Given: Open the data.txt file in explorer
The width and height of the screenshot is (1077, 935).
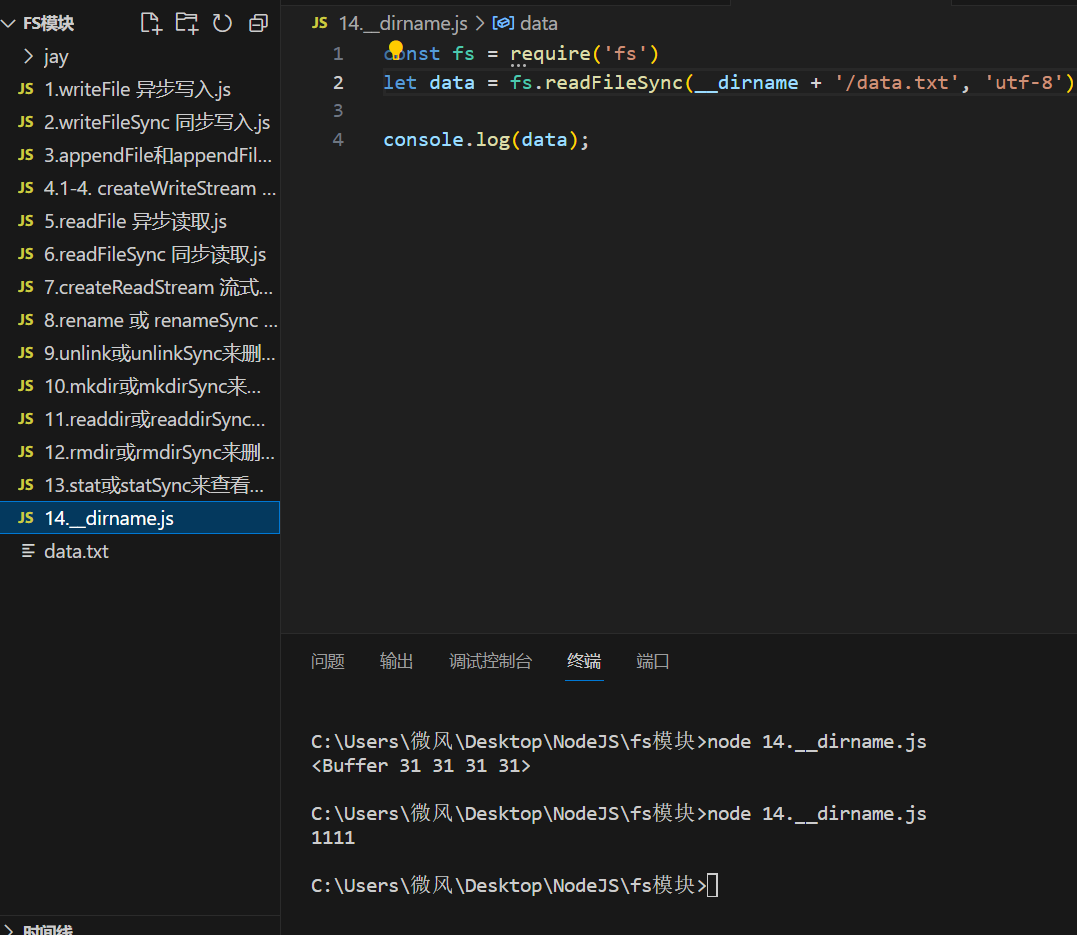Looking at the screenshot, I should pos(76,551).
